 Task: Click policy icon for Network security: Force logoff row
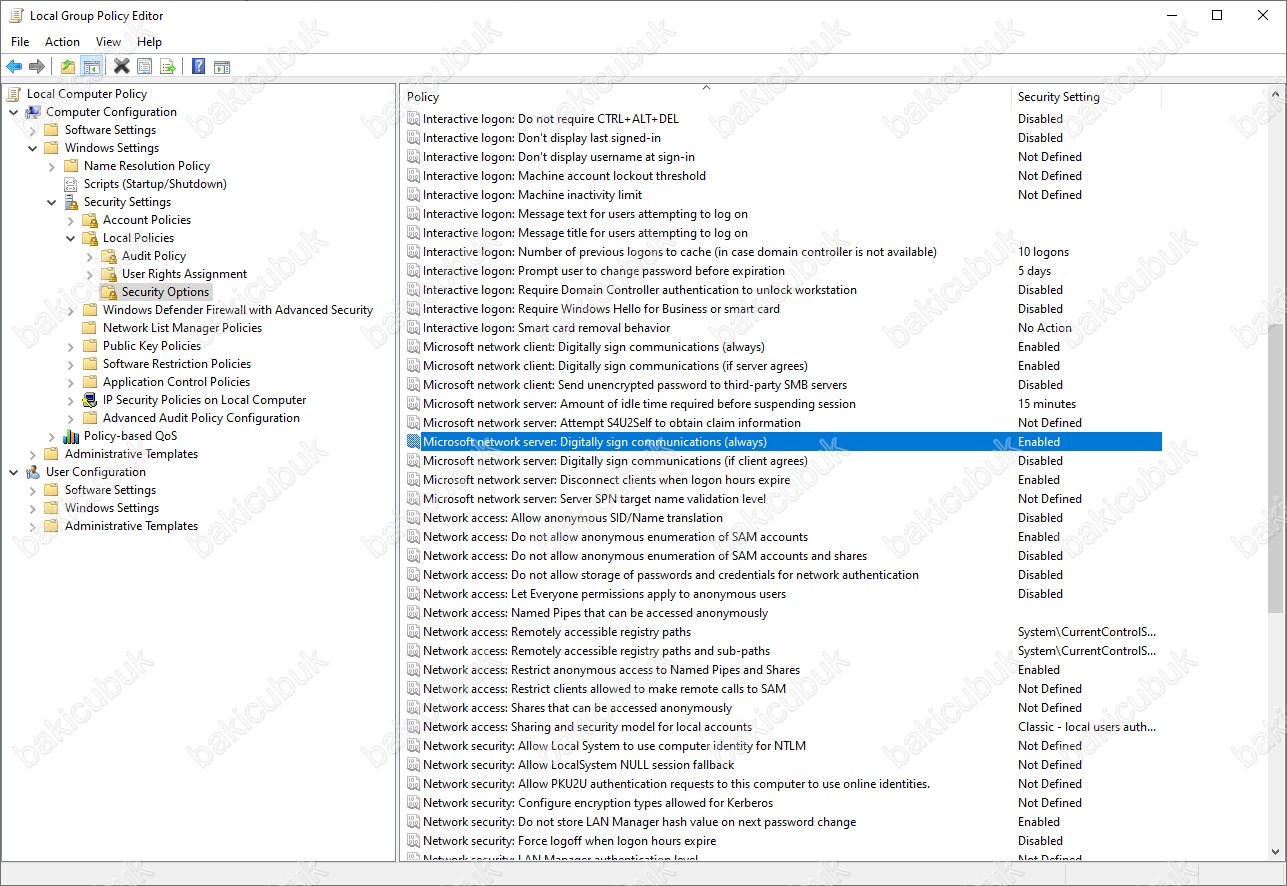click(x=414, y=841)
